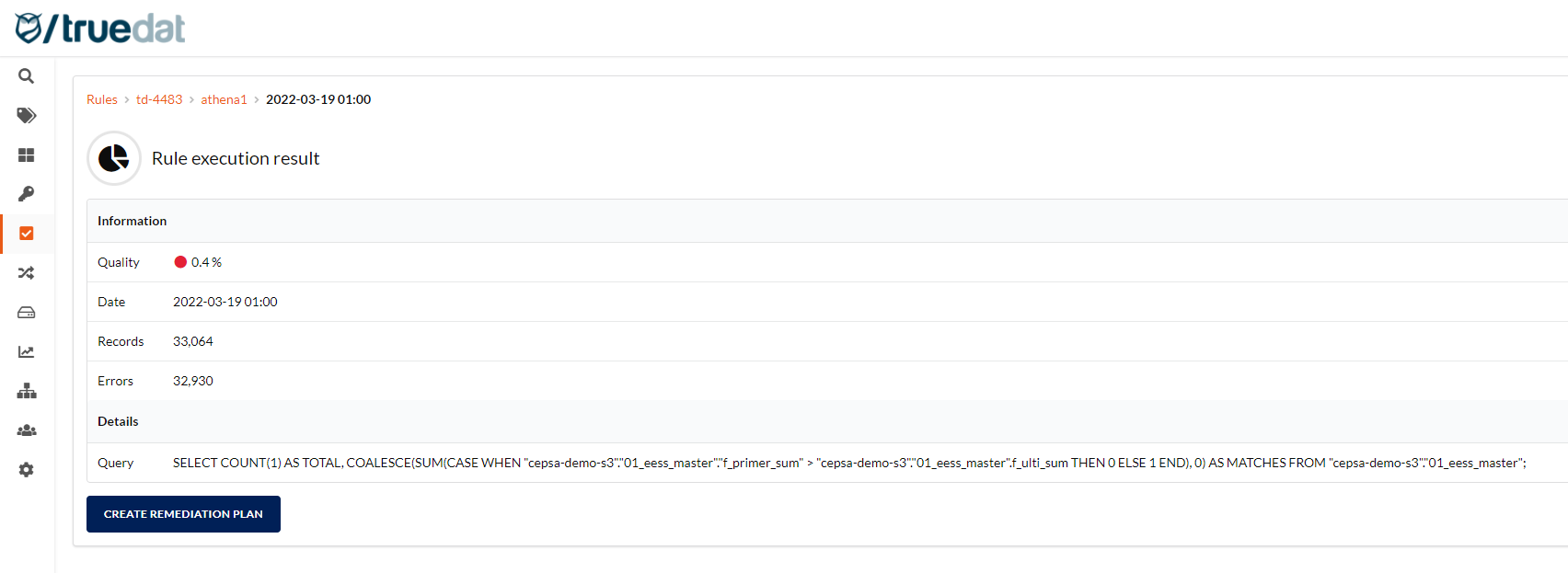Viewport: 1568px width, 573px height.
Task: Open the dashboard grid icon
Action: point(27,155)
